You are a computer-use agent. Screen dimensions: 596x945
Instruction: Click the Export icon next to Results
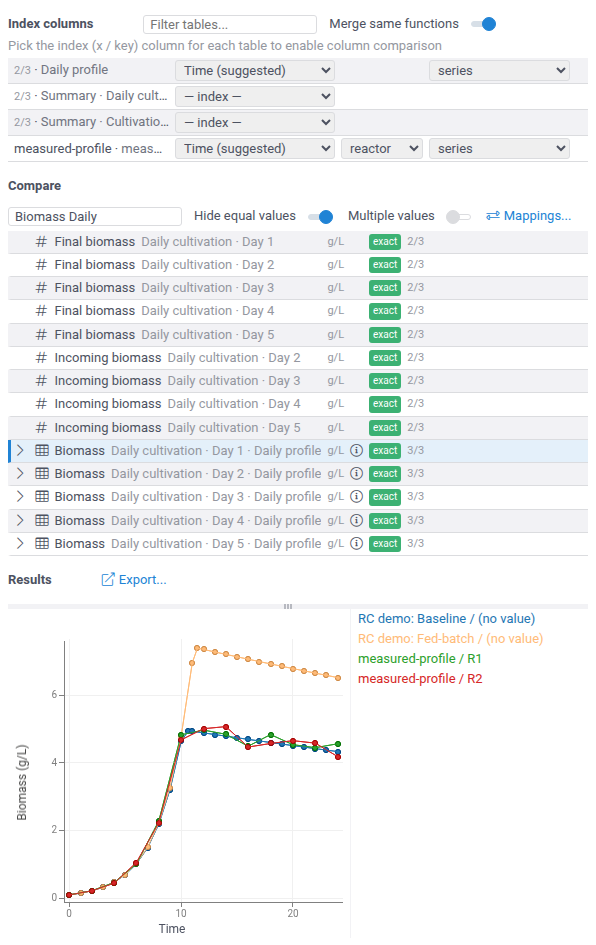107,579
